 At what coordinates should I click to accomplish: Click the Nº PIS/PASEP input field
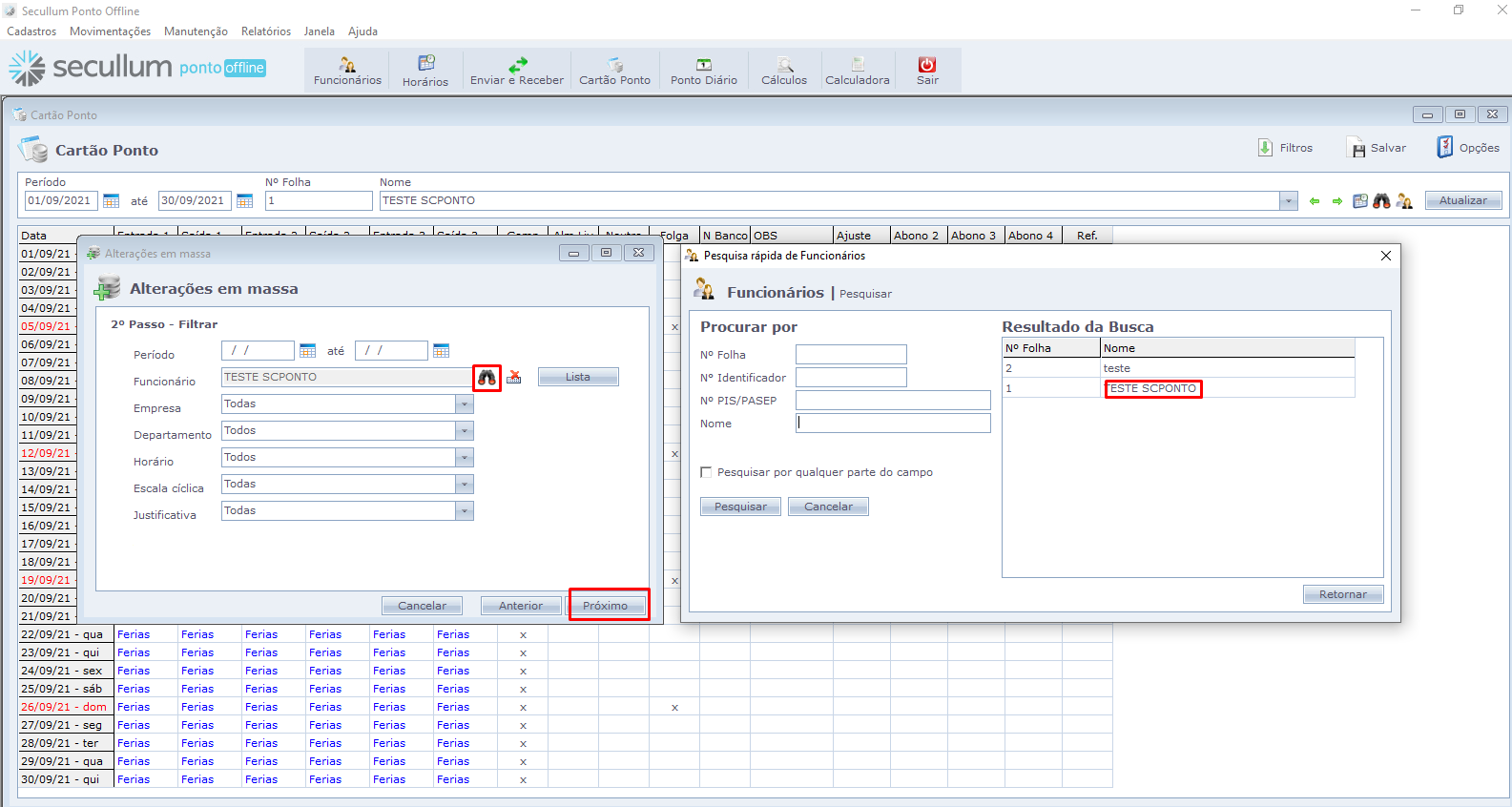click(893, 401)
